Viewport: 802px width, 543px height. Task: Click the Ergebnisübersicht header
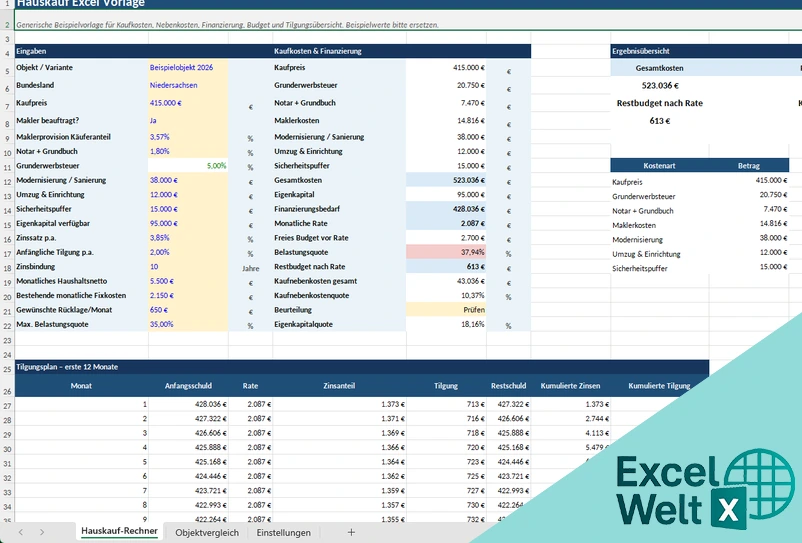coord(641,51)
